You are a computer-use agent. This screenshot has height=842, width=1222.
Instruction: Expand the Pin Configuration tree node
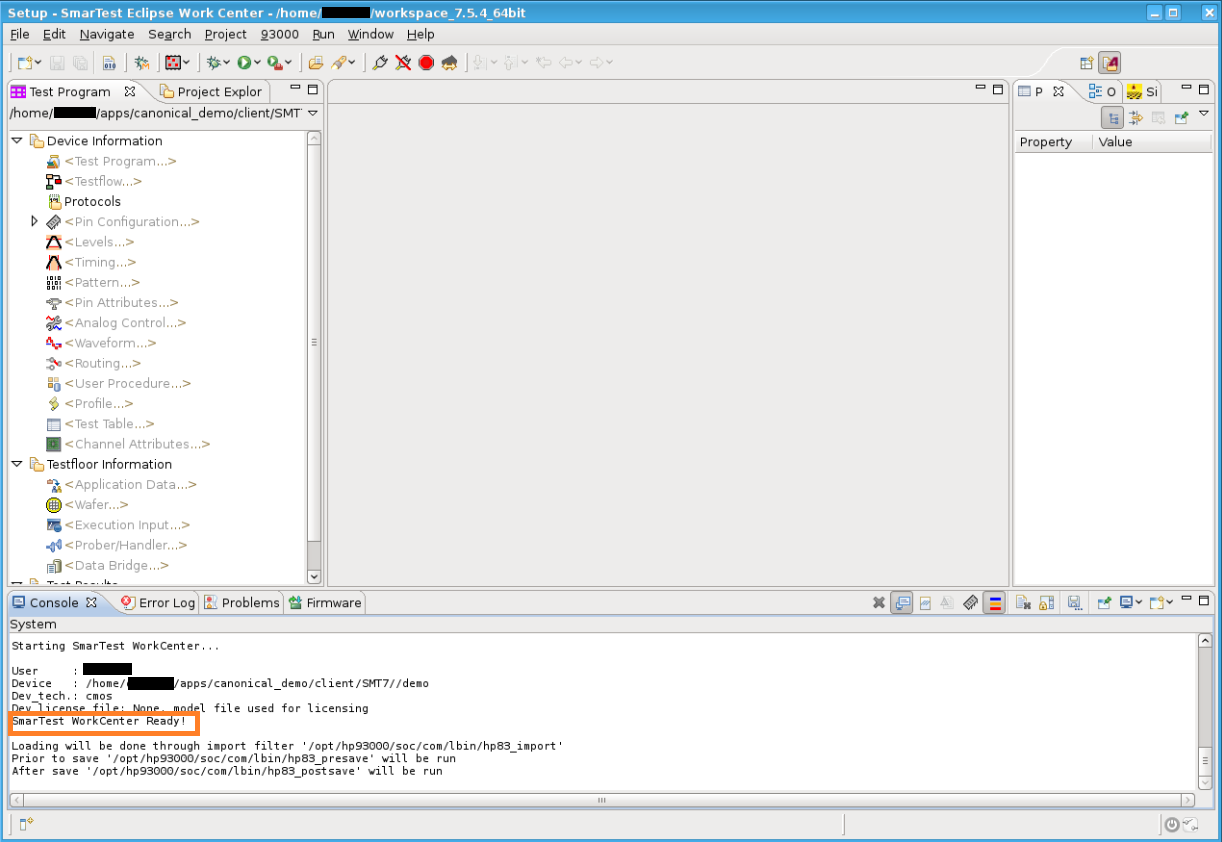pyautogui.click(x=35, y=222)
